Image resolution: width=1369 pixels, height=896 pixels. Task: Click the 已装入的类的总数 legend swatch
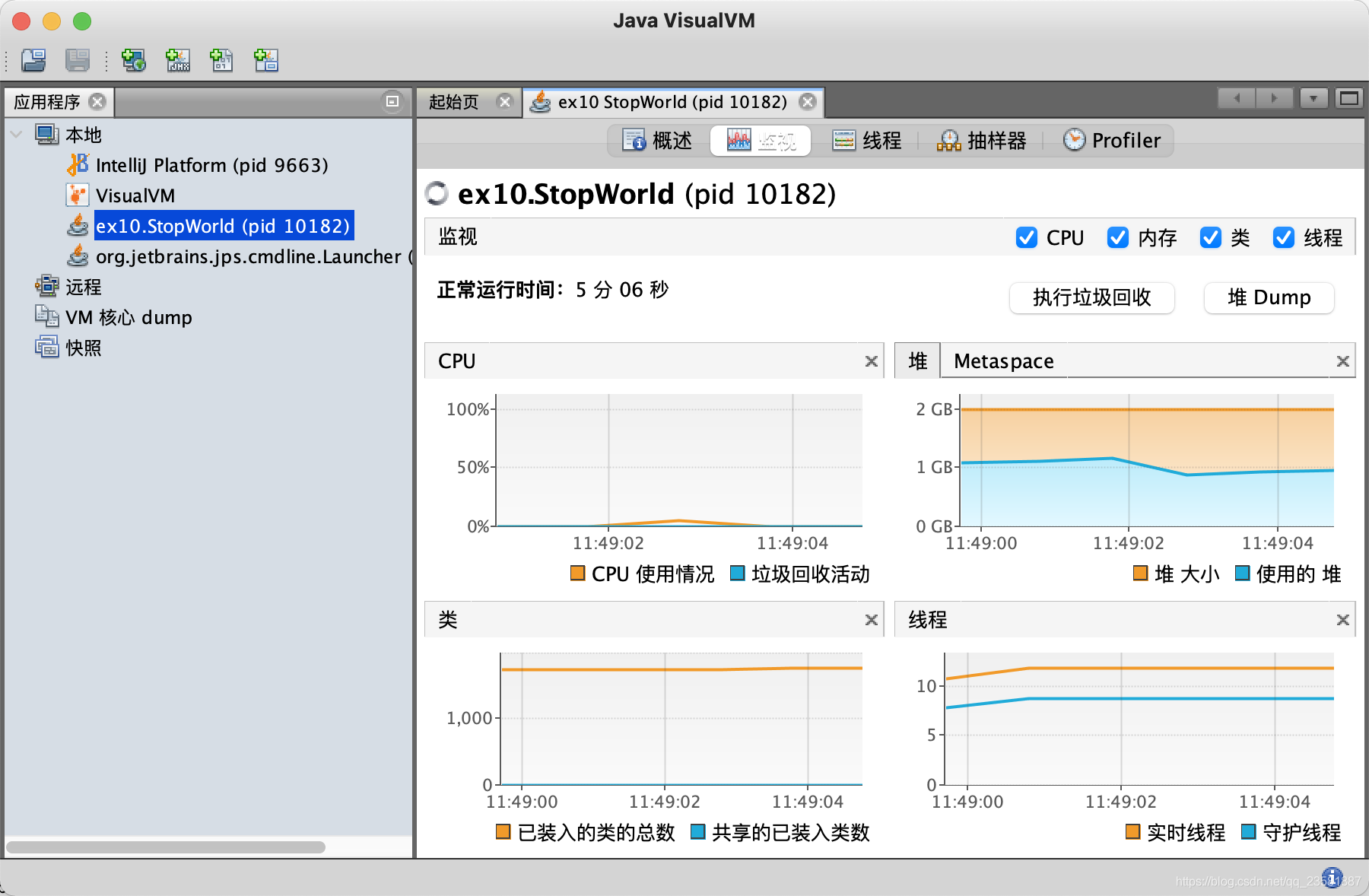[503, 831]
